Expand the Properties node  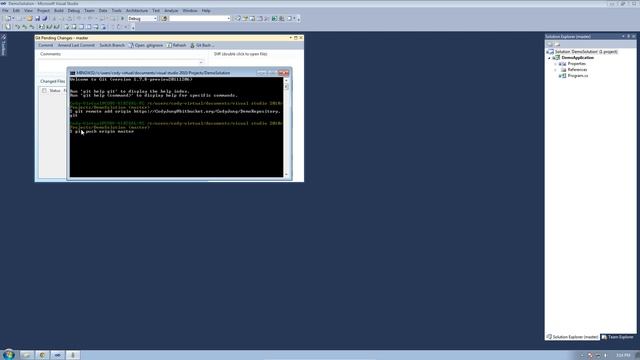pos(556,64)
